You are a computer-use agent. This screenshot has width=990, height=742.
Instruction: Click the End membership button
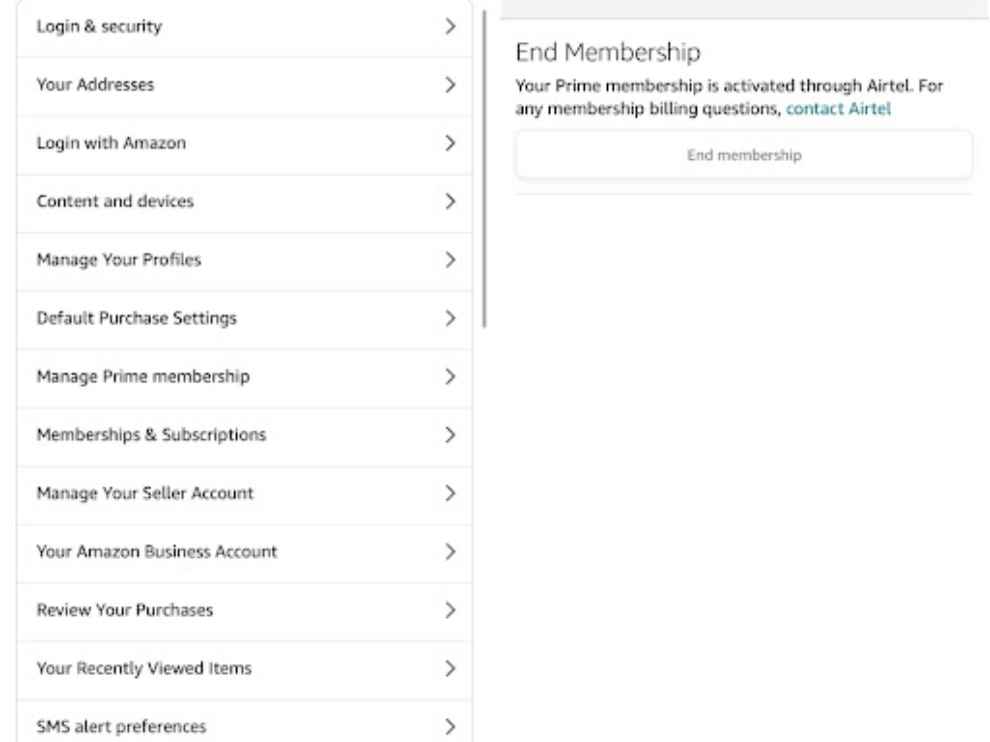[x=744, y=155]
